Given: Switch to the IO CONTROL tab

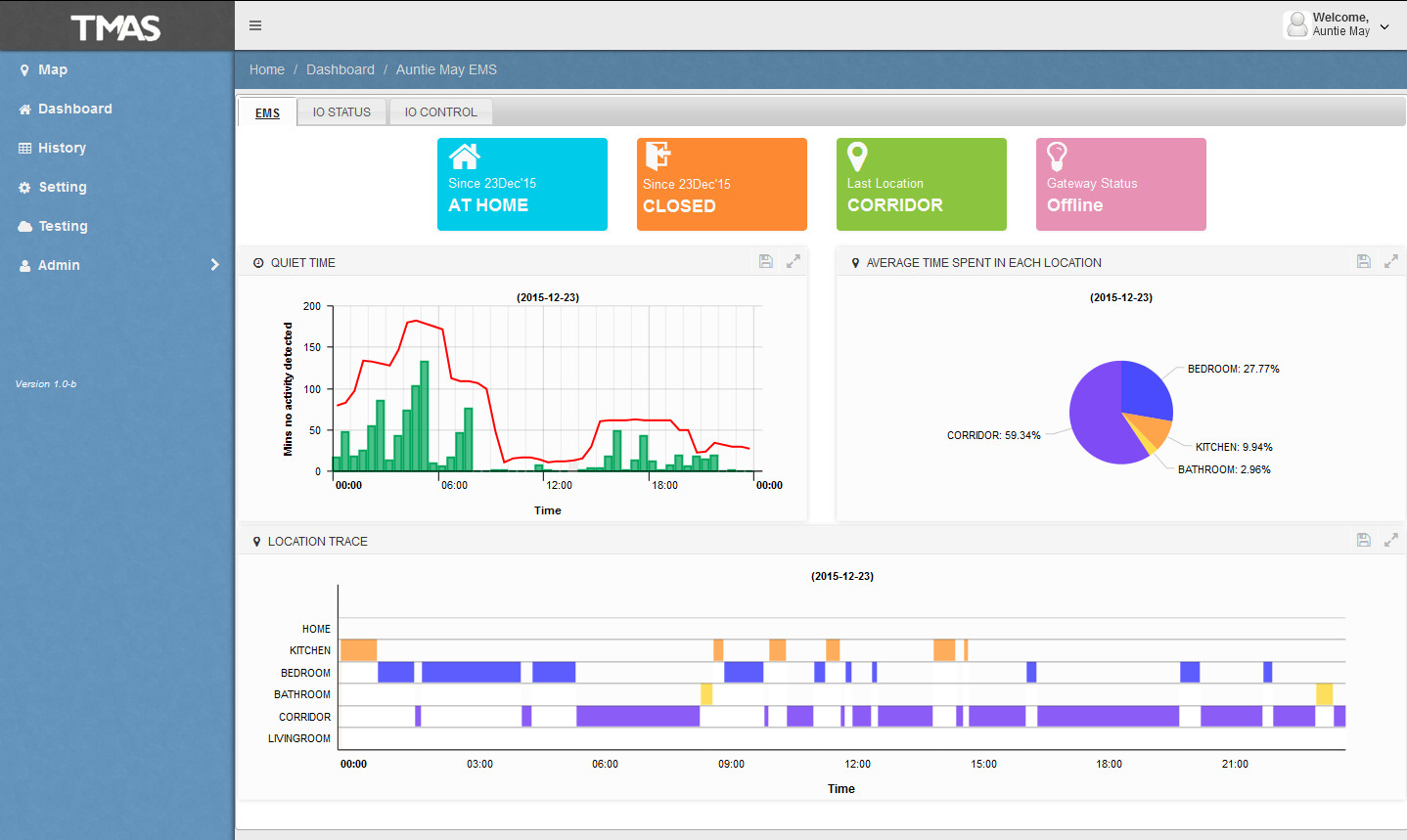Looking at the screenshot, I should click(440, 112).
